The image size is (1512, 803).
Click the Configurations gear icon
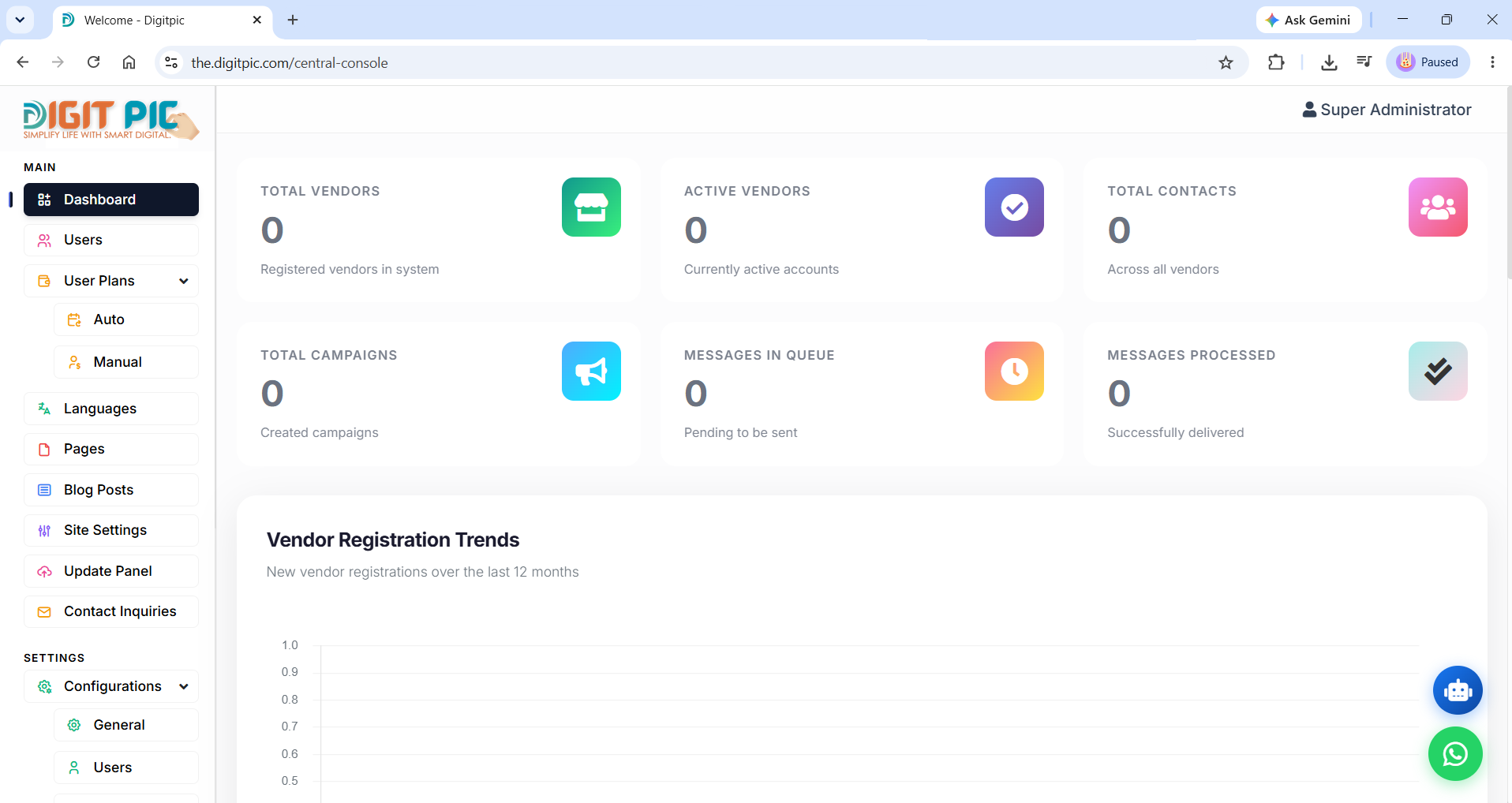point(44,686)
